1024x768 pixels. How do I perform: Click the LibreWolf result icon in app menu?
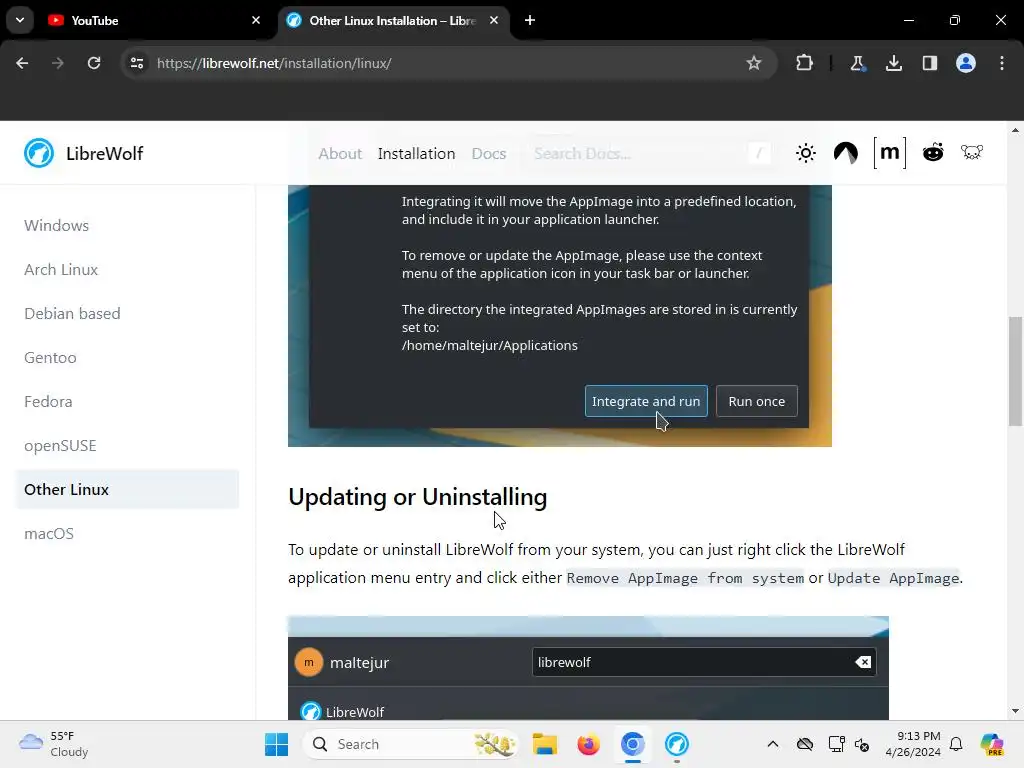click(x=310, y=711)
